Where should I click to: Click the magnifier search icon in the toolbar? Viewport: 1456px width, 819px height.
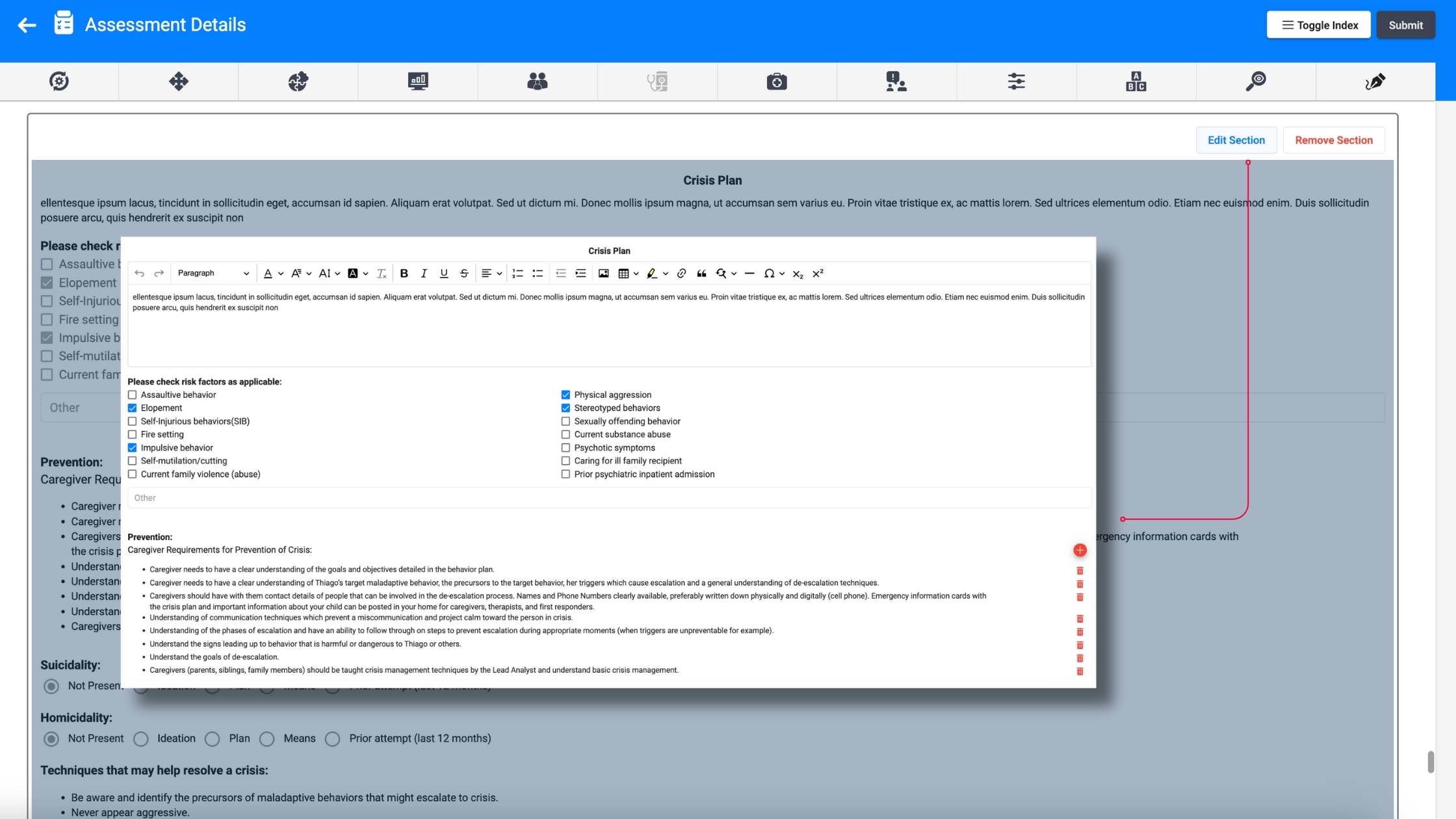[1256, 81]
